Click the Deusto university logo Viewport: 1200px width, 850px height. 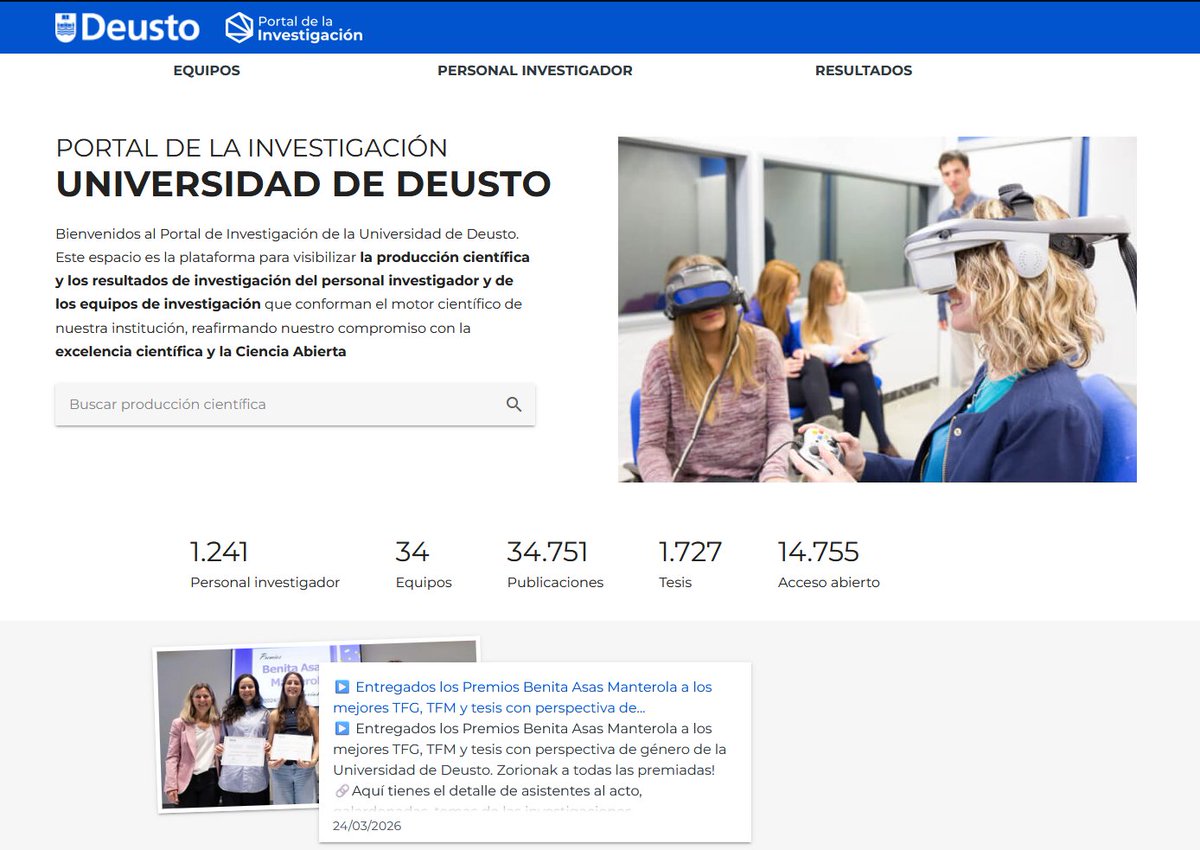click(x=127, y=28)
